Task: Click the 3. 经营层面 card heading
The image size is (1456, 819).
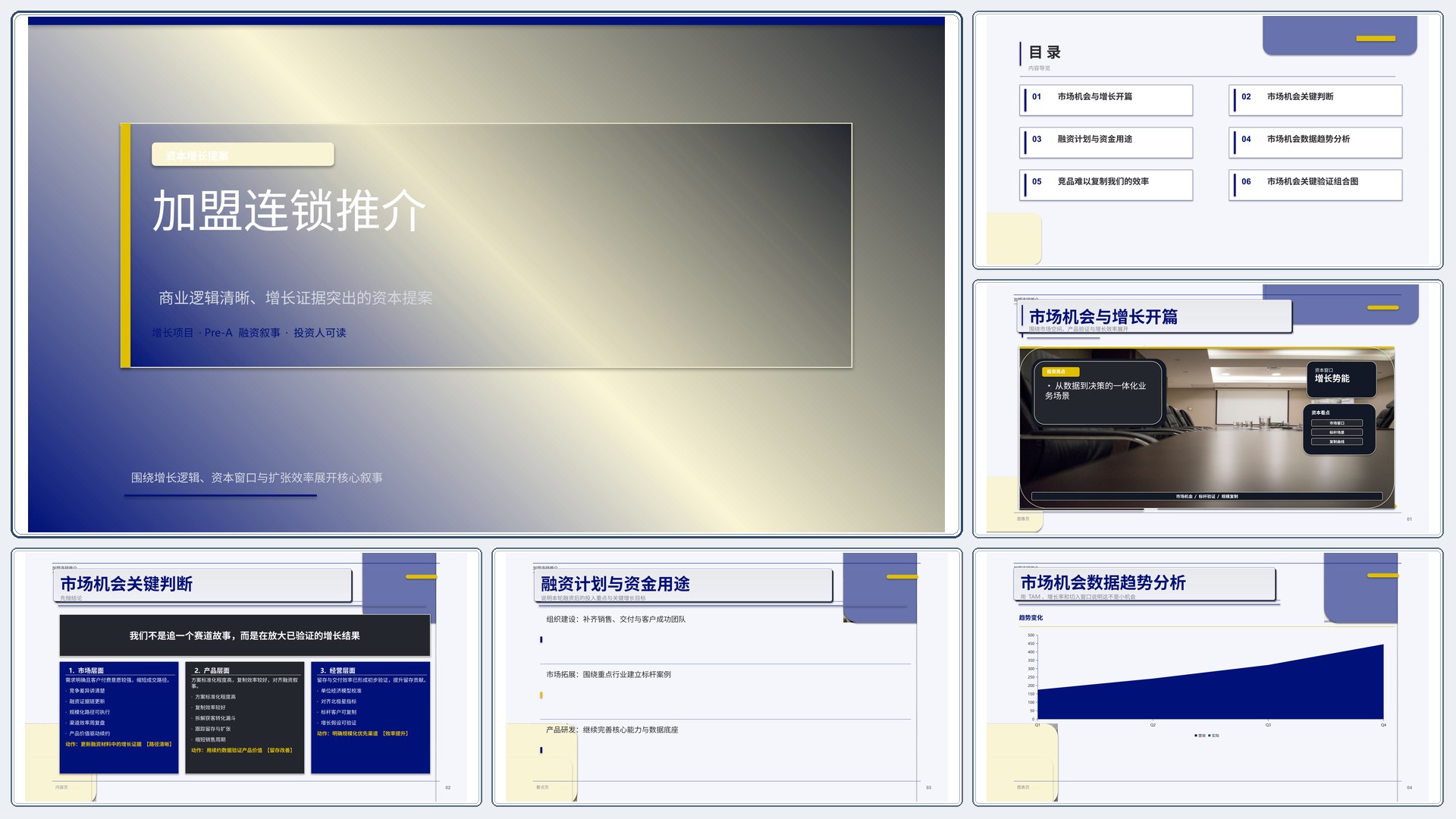Action: 337,670
